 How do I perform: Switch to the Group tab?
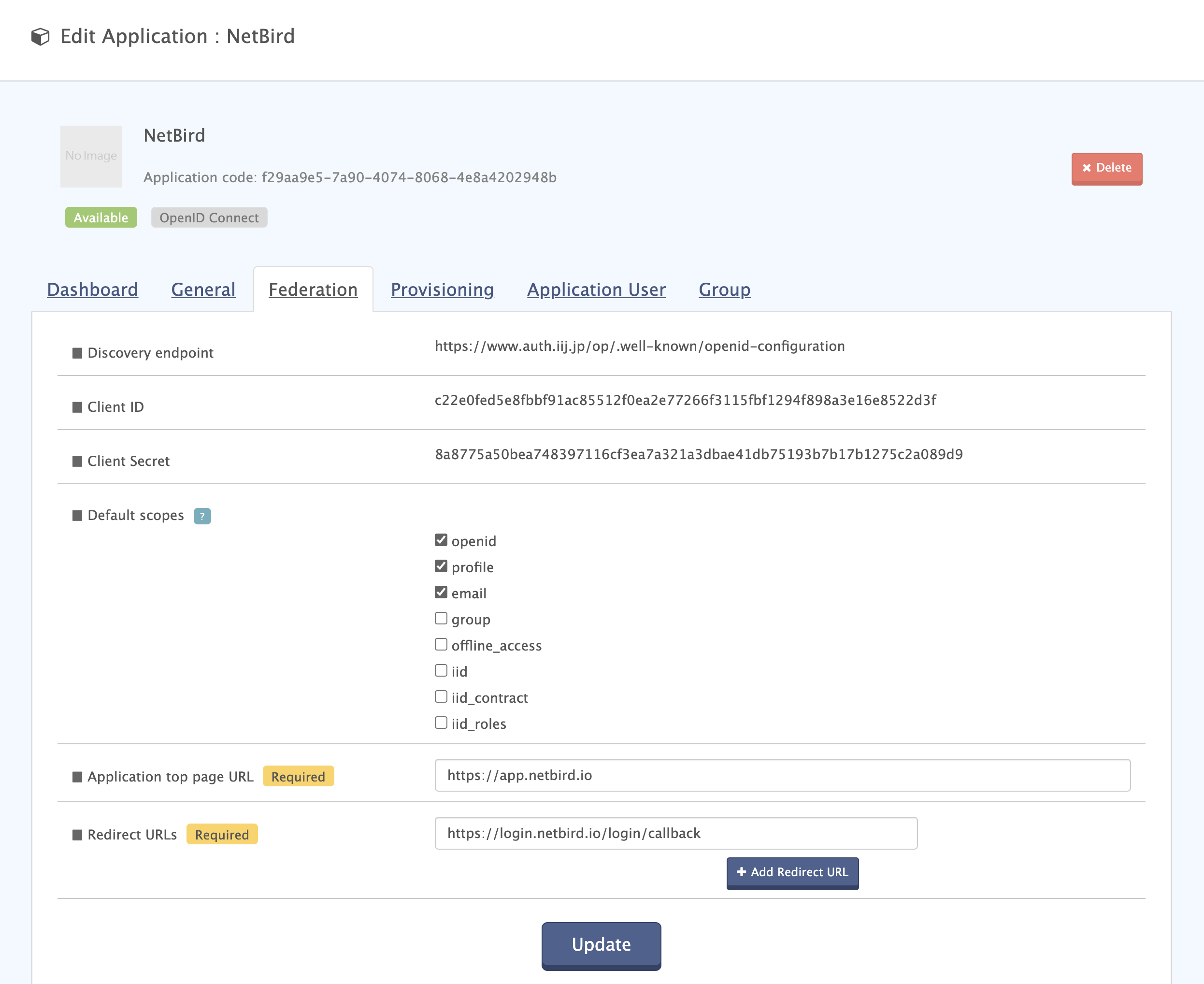[x=725, y=289]
